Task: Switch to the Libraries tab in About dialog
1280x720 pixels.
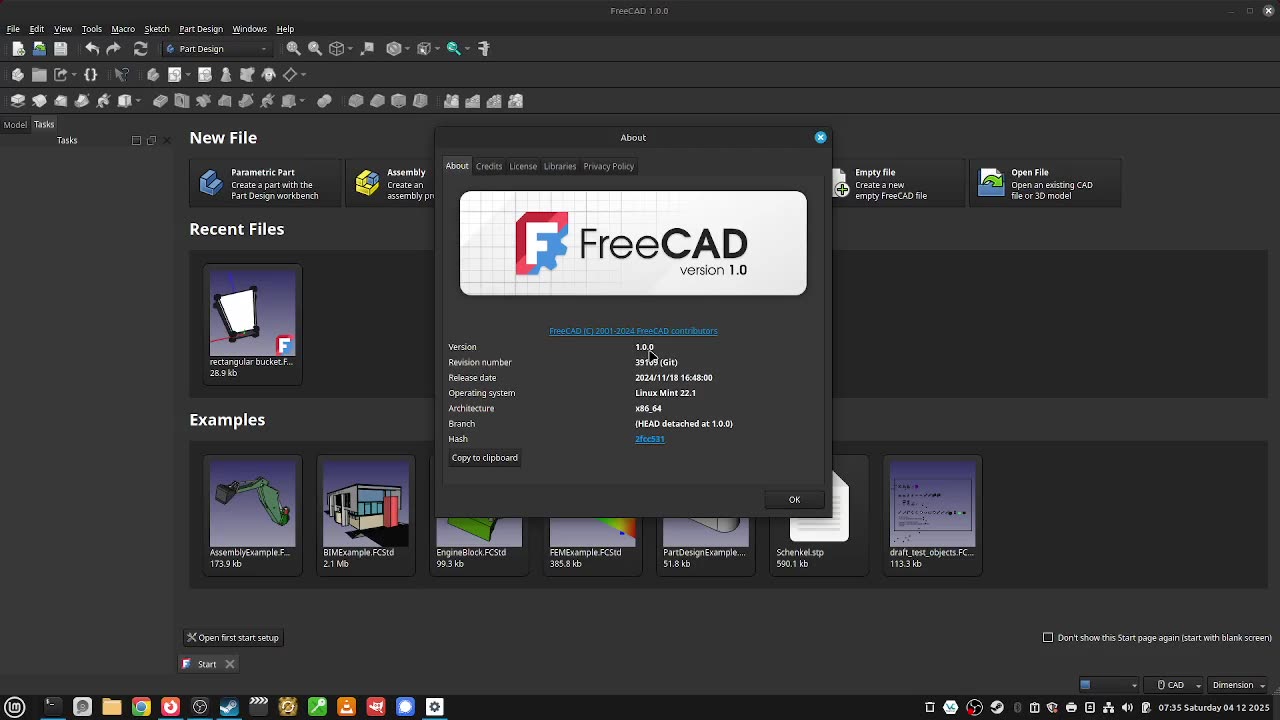Action: (560, 166)
